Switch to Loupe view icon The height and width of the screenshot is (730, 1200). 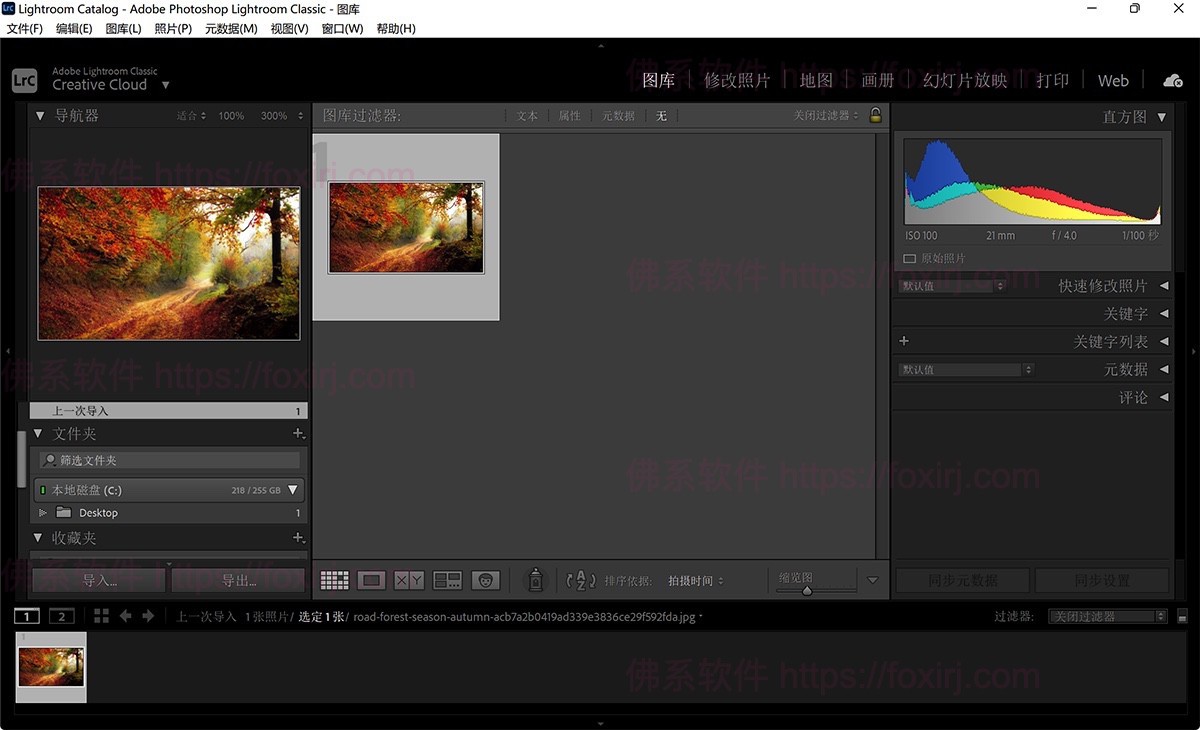(x=371, y=580)
